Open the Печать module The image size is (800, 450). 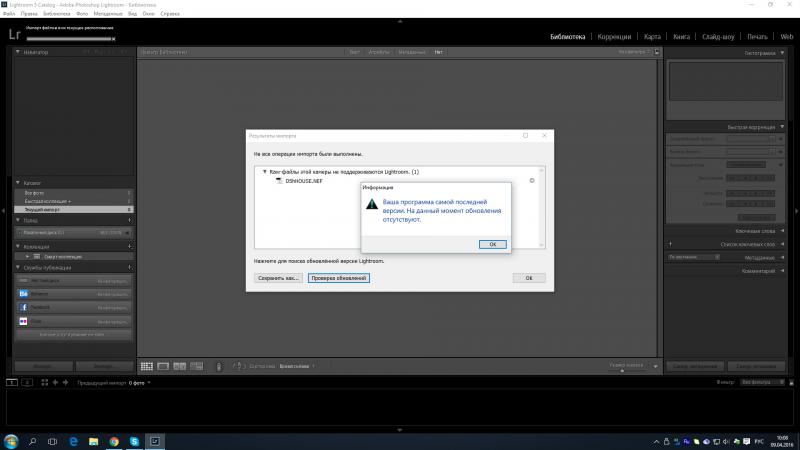[x=757, y=37]
